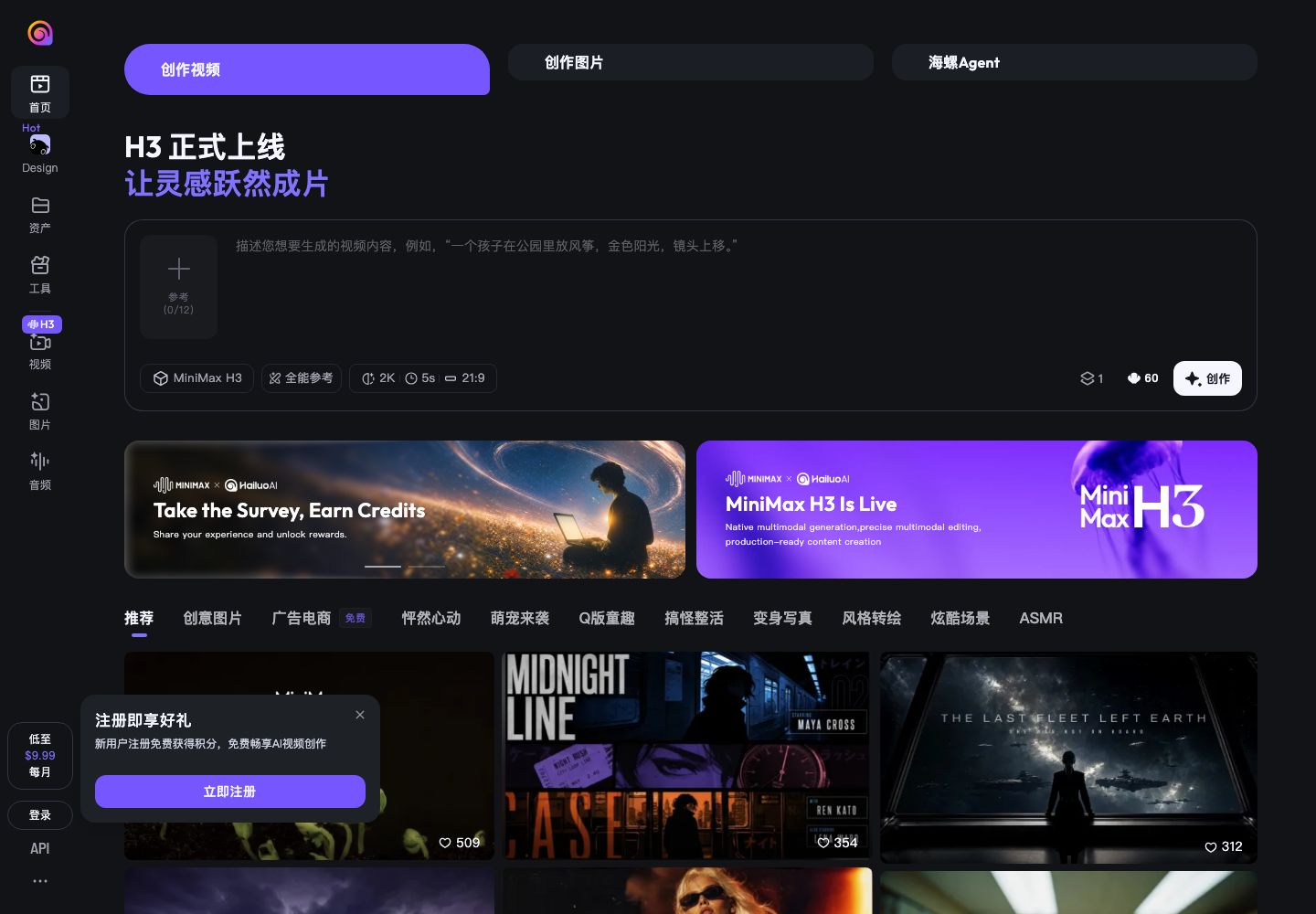
Task: Select the 怦然心动 category tab
Action: click(x=431, y=619)
